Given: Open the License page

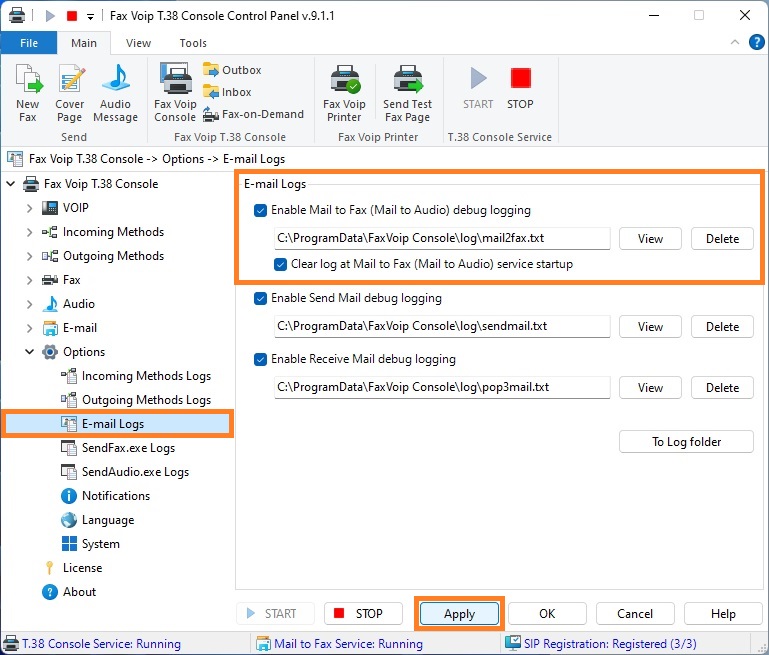Looking at the screenshot, I should (x=73, y=568).
